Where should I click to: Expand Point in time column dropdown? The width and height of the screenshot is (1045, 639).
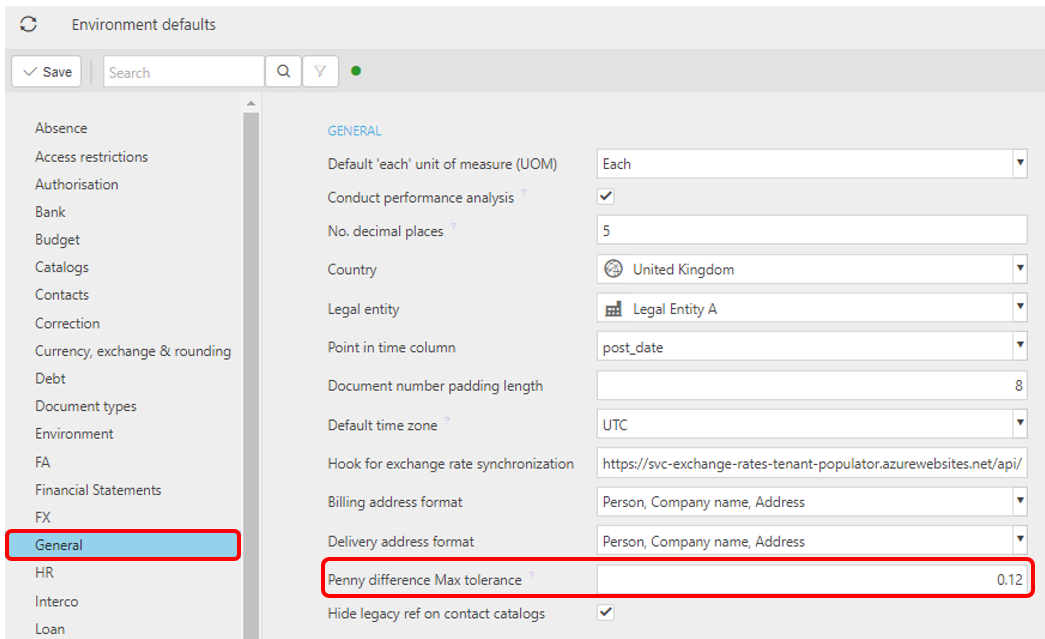tap(1020, 346)
